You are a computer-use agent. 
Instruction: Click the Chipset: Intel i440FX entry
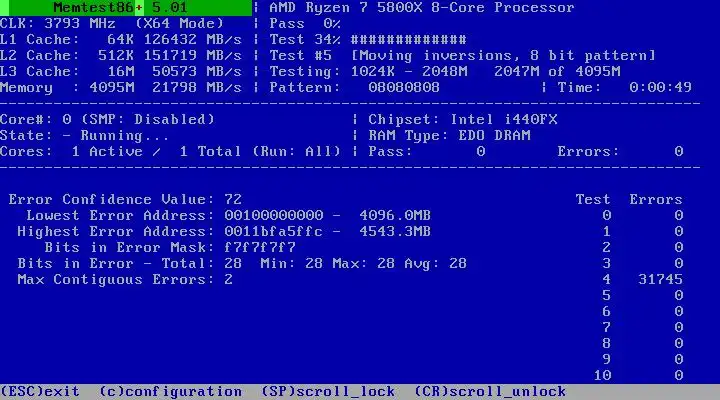tap(463, 119)
